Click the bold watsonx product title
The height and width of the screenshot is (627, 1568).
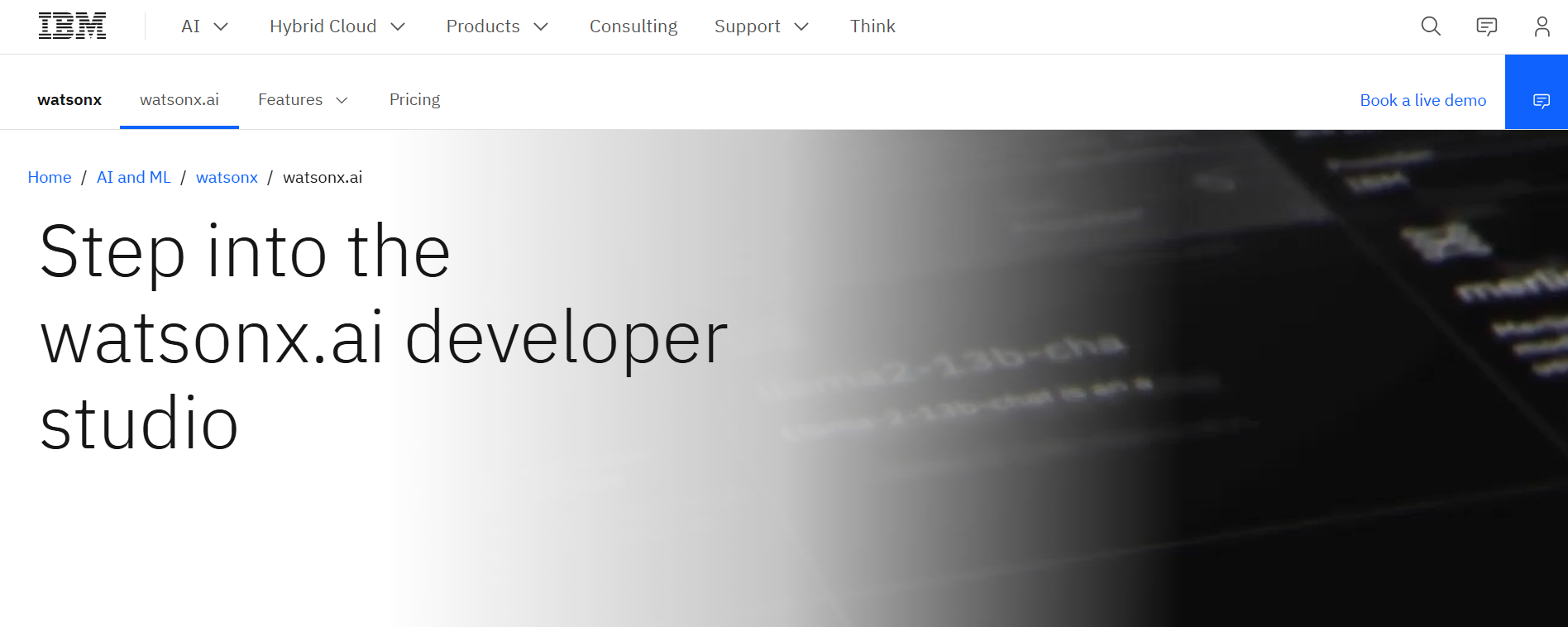tap(69, 100)
